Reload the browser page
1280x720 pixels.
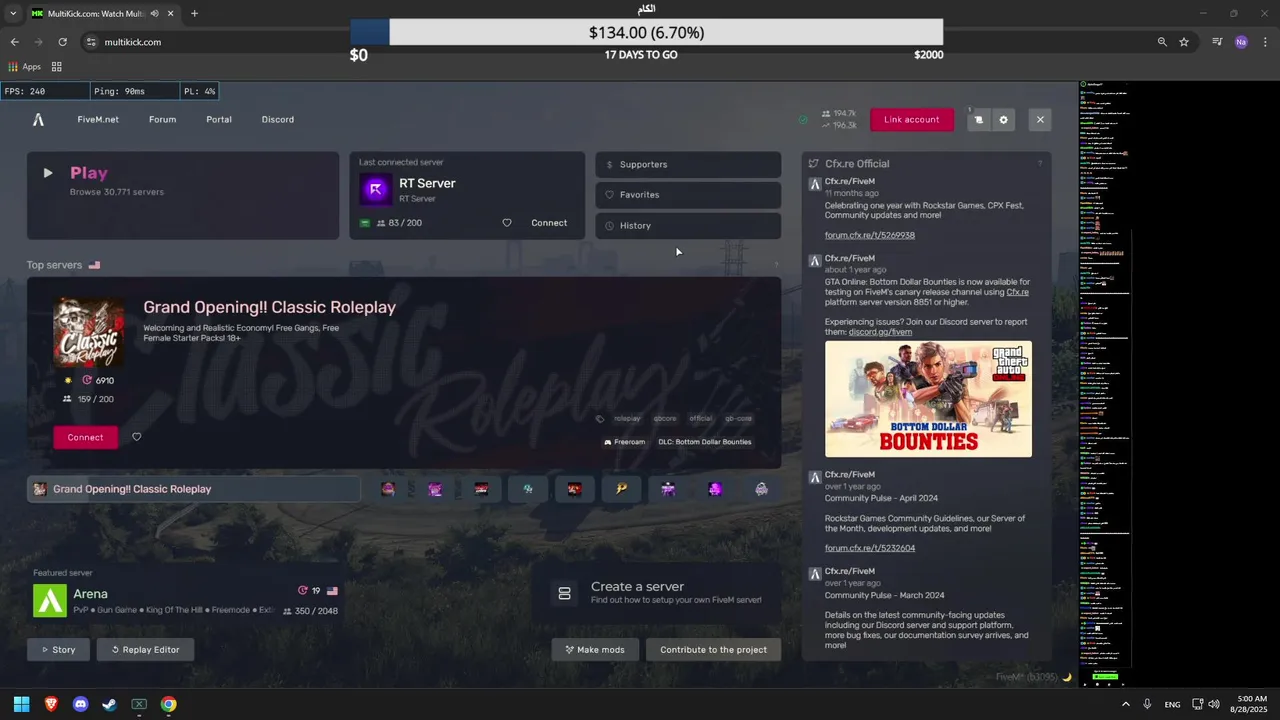(x=62, y=42)
